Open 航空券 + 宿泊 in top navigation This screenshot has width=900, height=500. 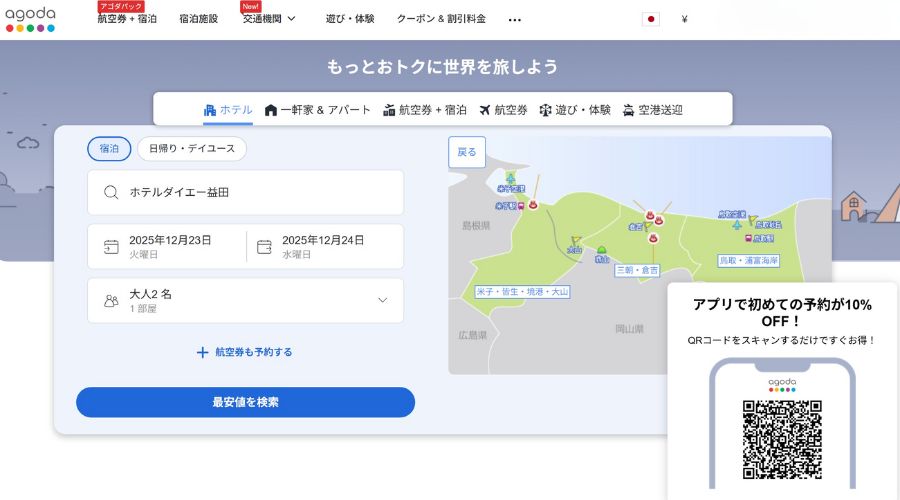127,19
